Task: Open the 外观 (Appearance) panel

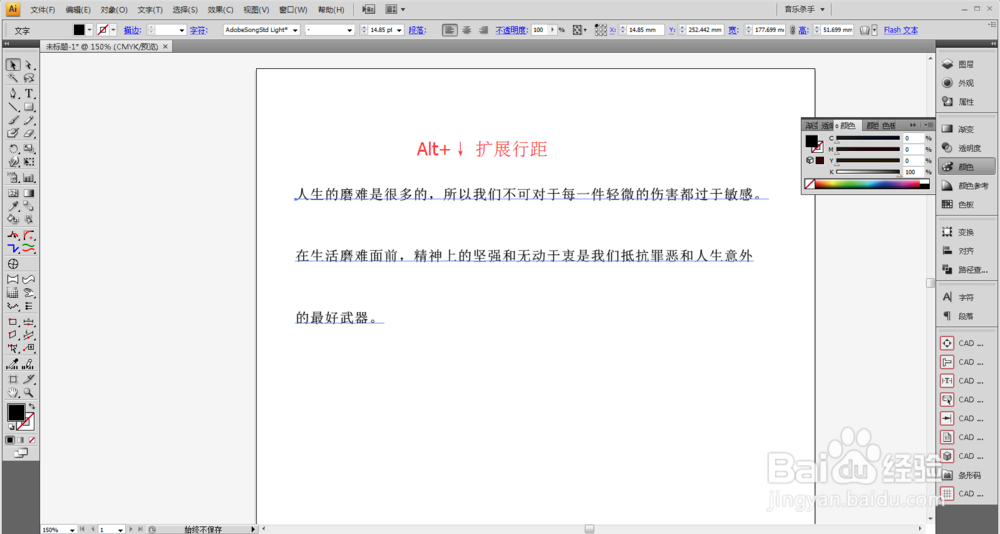Action: tap(966, 83)
